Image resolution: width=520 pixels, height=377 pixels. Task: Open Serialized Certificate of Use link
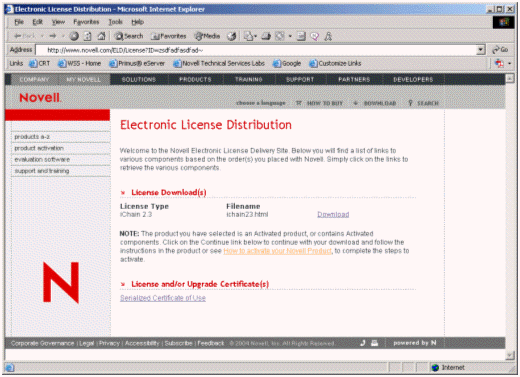click(x=163, y=298)
